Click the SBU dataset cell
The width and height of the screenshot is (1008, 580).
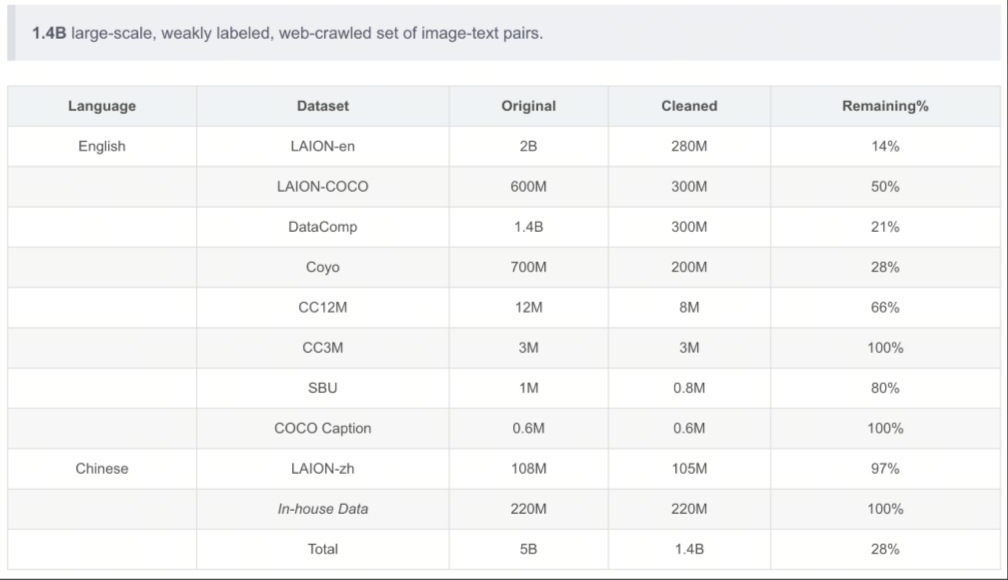tap(323, 388)
